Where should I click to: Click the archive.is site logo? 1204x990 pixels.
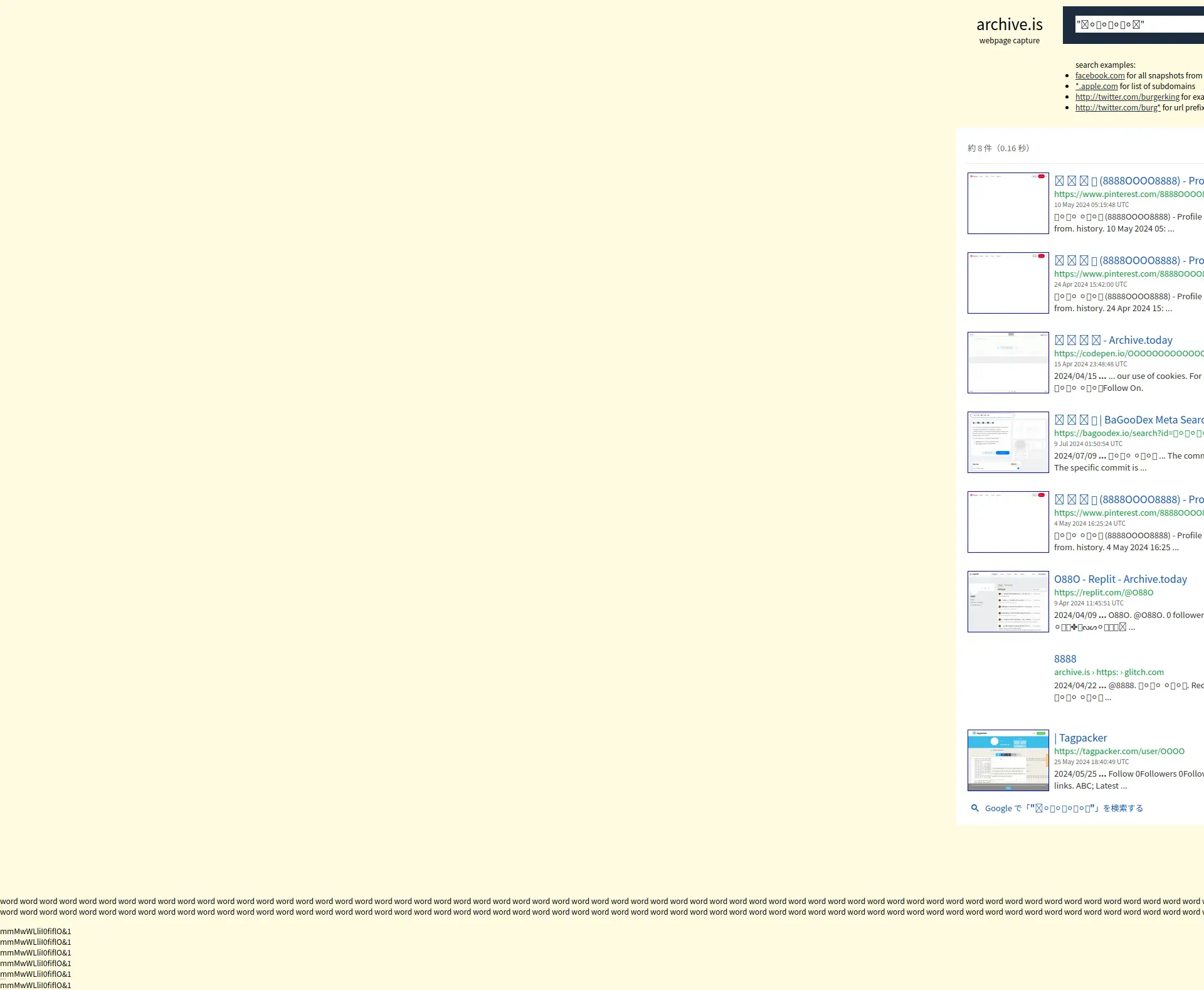[1009, 24]
